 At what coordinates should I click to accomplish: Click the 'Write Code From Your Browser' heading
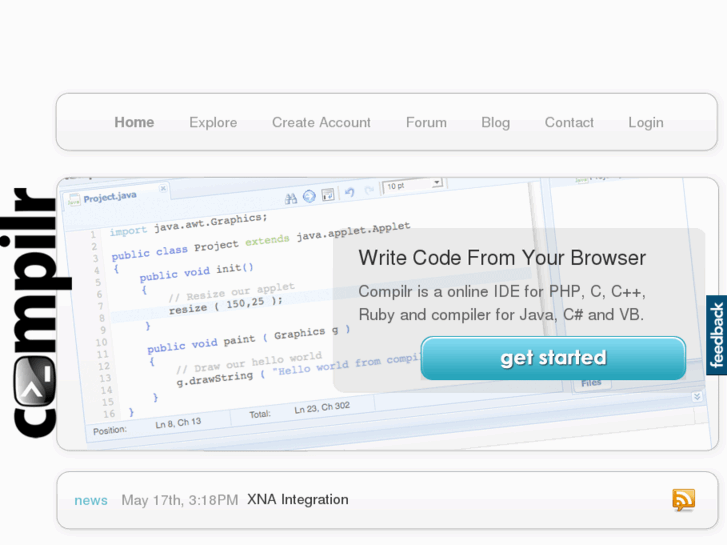coord(502,258)
